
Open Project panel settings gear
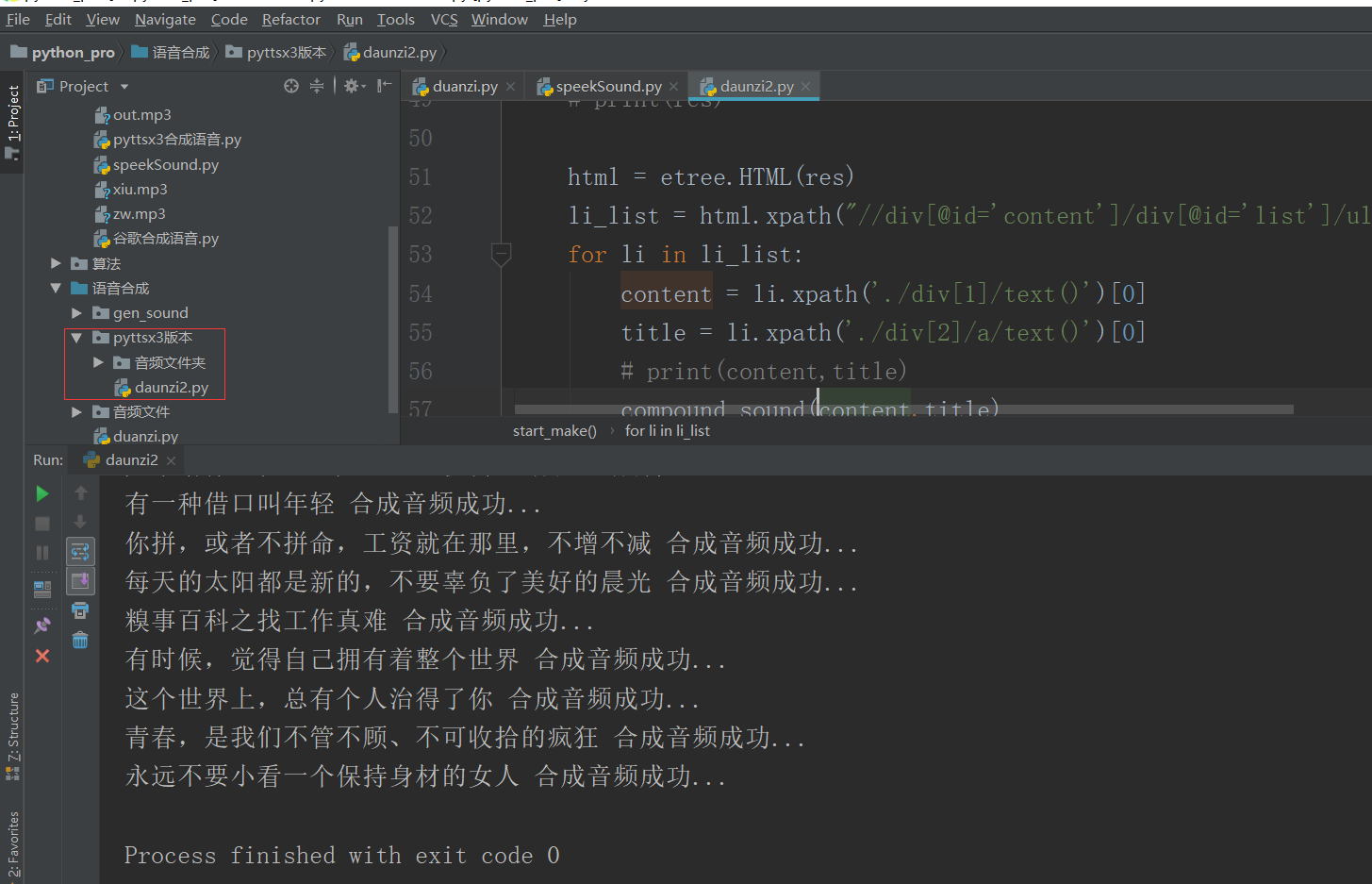click(354, 86)
